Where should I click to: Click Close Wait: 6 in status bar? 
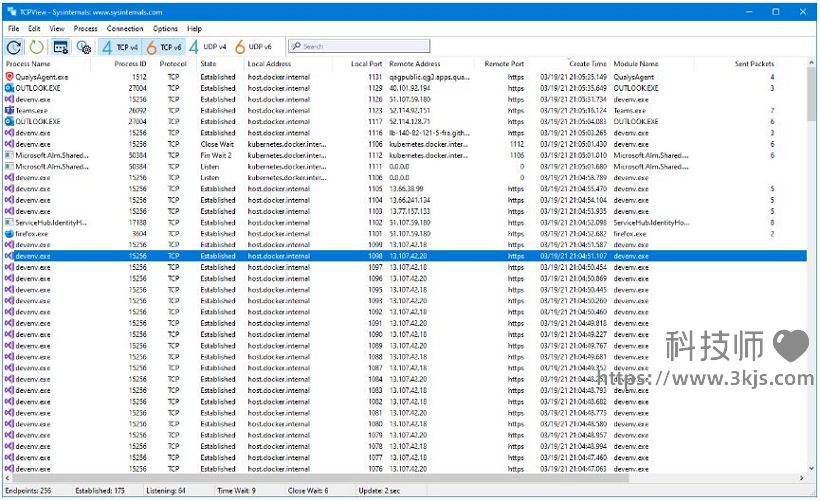point(308,491)
